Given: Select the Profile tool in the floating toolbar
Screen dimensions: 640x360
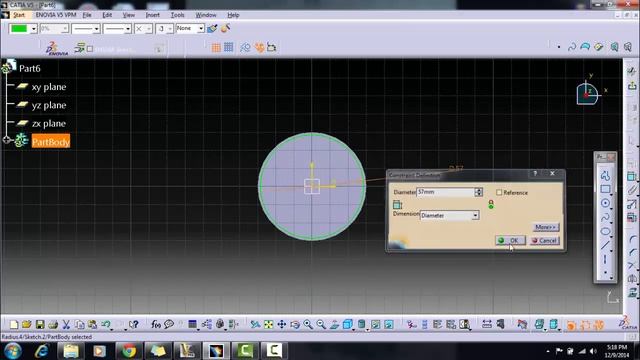Looking at the screenshot, I should pyautogui.click(x=605, y=176).
